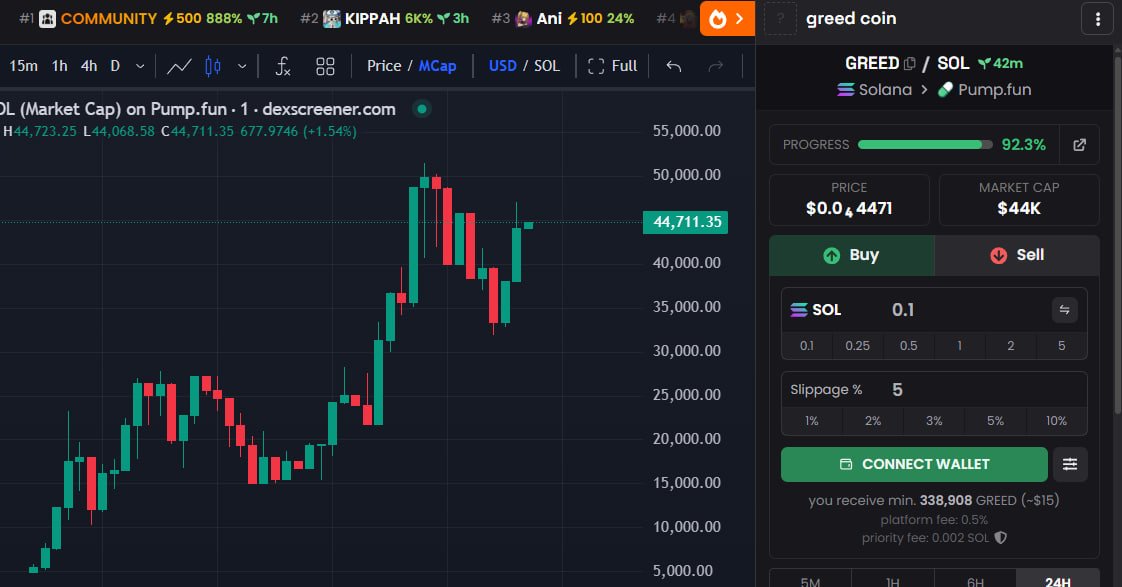Viewport: 1122px width, 587px height.
Task: Click the green live status dot on chart
Action: click(x=422, y=109)
